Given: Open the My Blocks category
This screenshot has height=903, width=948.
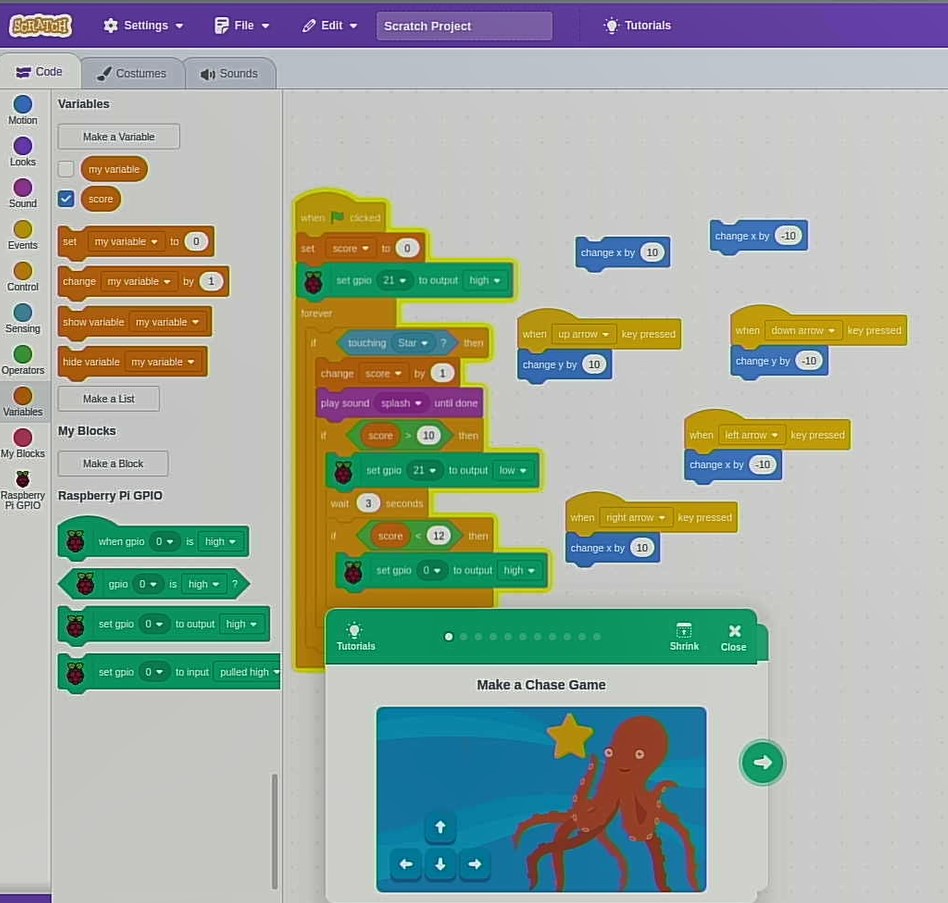Looking at the screenshot, I should [23, 444].
